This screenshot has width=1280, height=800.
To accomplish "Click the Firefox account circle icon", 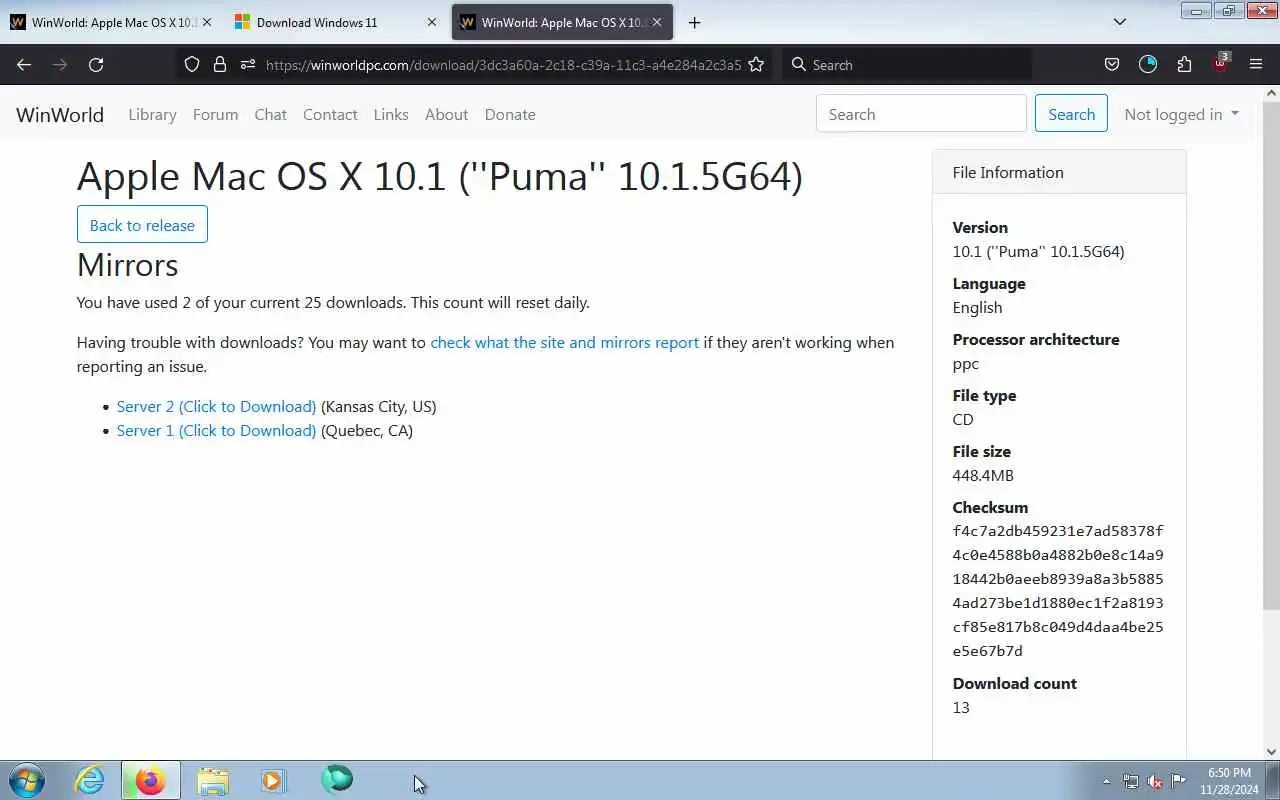I will pos(1148,64).
